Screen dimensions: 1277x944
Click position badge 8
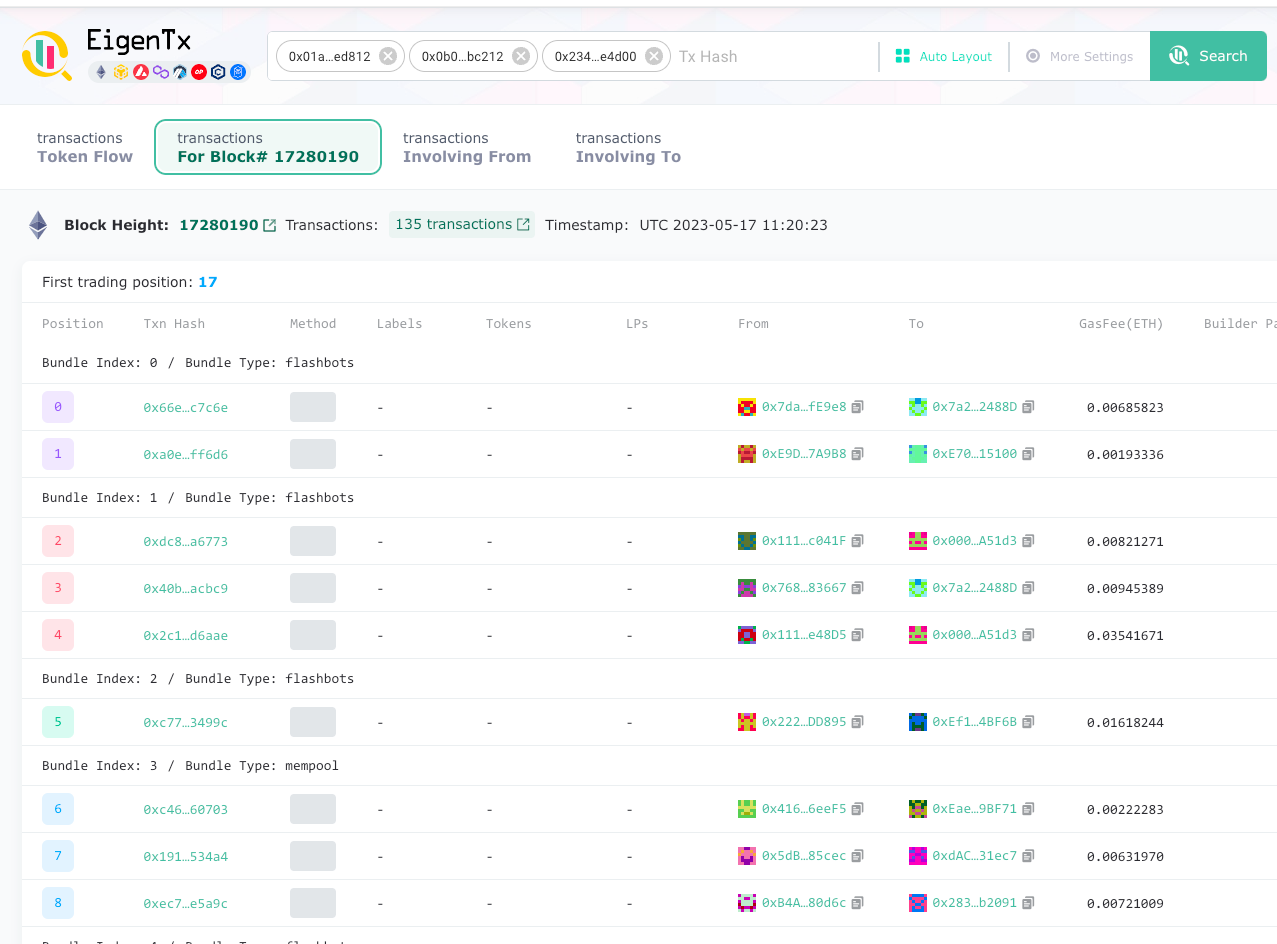click(x=58, y=903)
